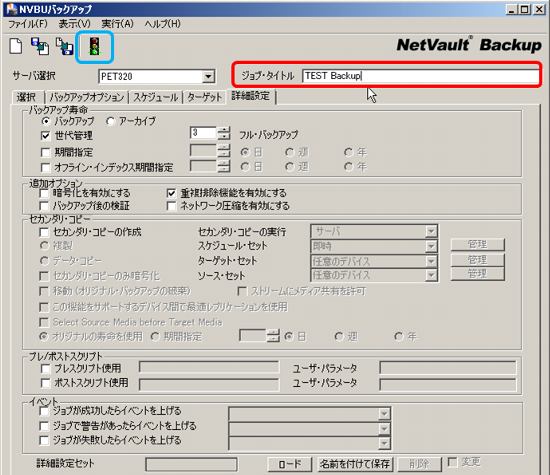Click ユーザ・パラメータ field for prescript
Screen dimensions: 550x475
click(x=448, y=368)
